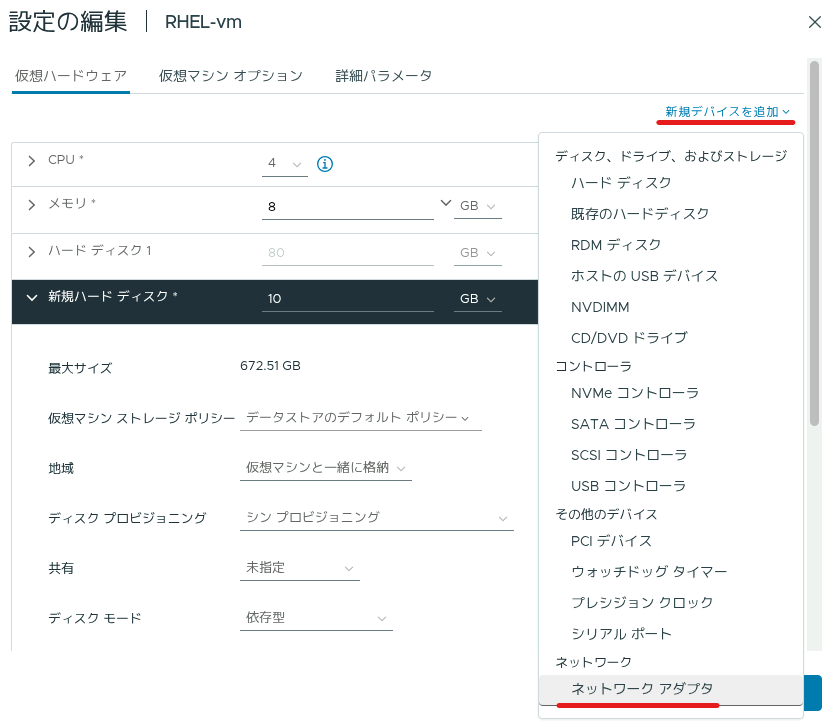828x726 pixels.
Task: Click the new hard disk size field
Action: tap(347, 299)
